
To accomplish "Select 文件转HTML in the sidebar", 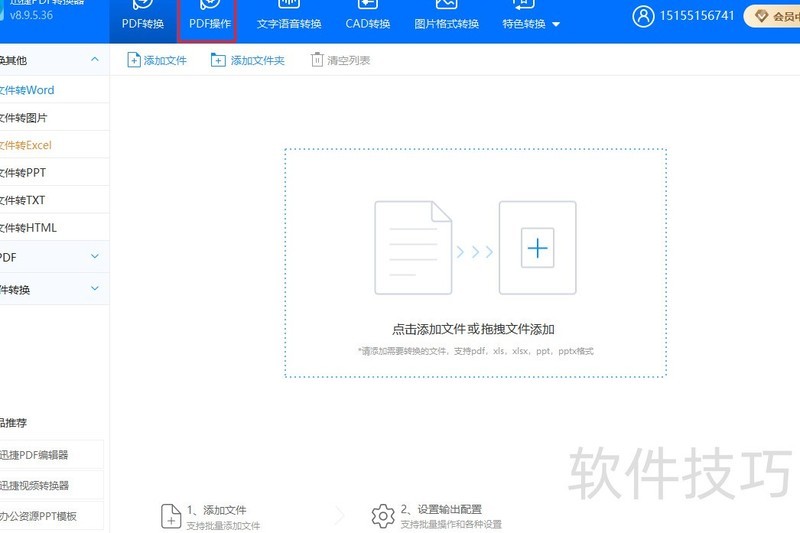I will (54, 228).
